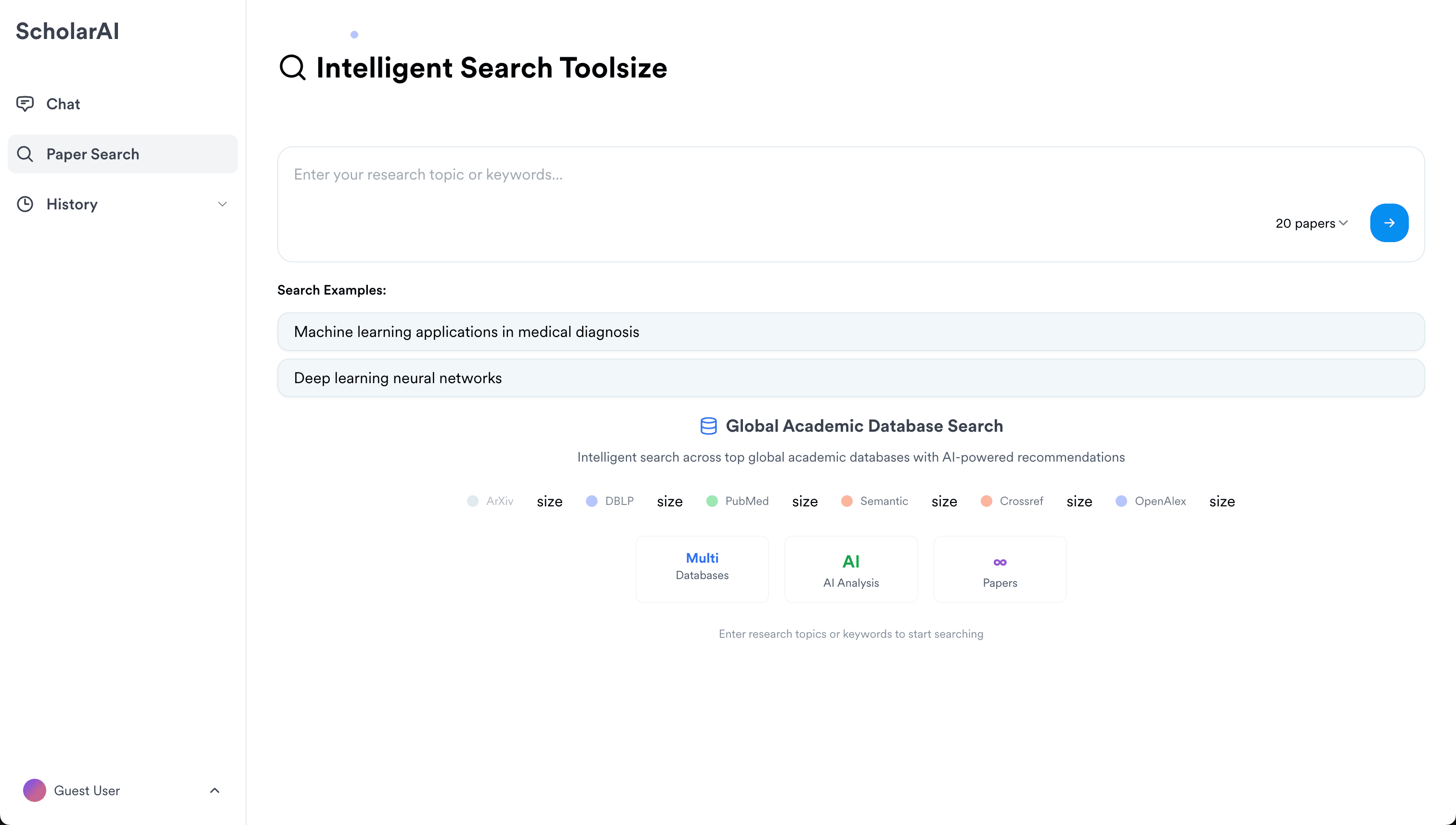This screenshot has height=825, width=1456.
Task: Open the 20 papers count dropdown
Action: pos(1312,223)
